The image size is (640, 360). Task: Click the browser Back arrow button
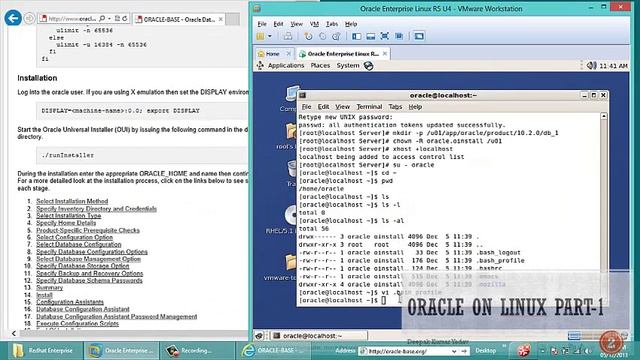[13, 18]
